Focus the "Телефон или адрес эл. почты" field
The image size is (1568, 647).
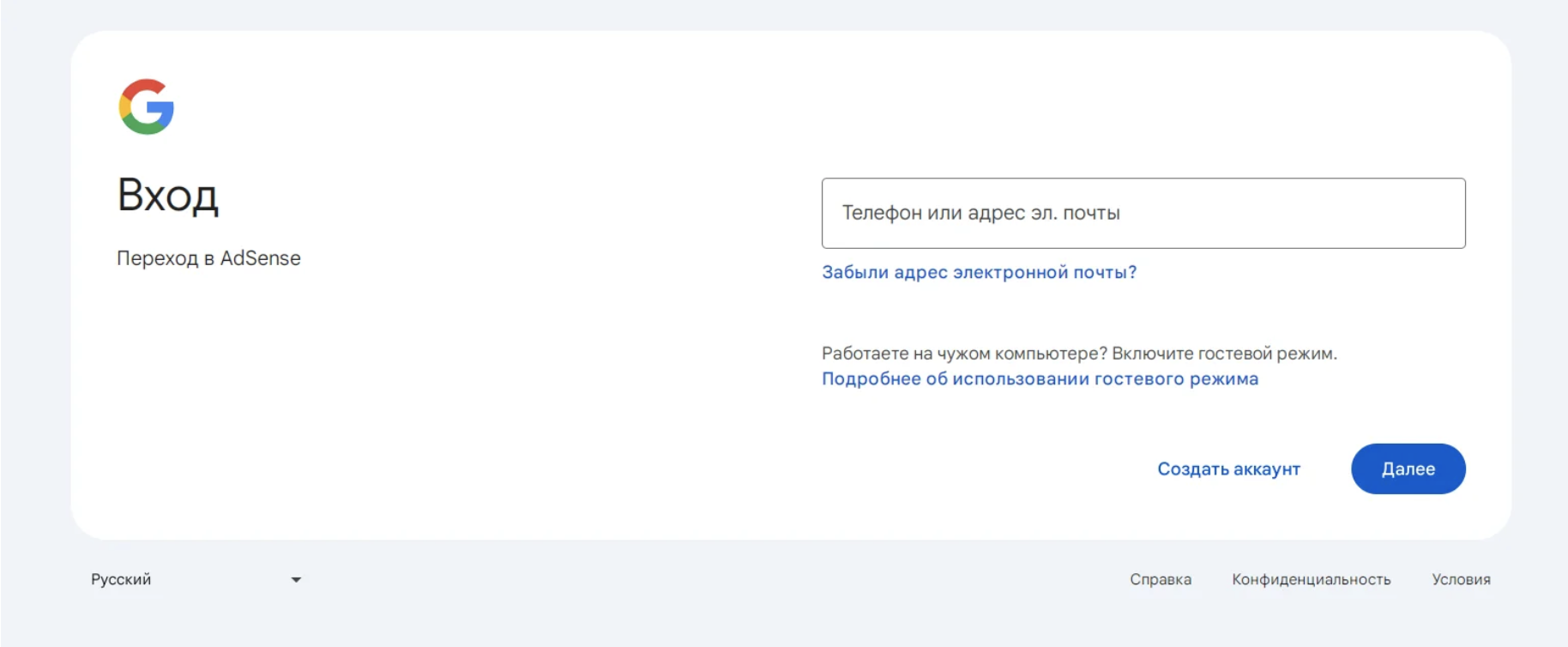pos(1143,214)
